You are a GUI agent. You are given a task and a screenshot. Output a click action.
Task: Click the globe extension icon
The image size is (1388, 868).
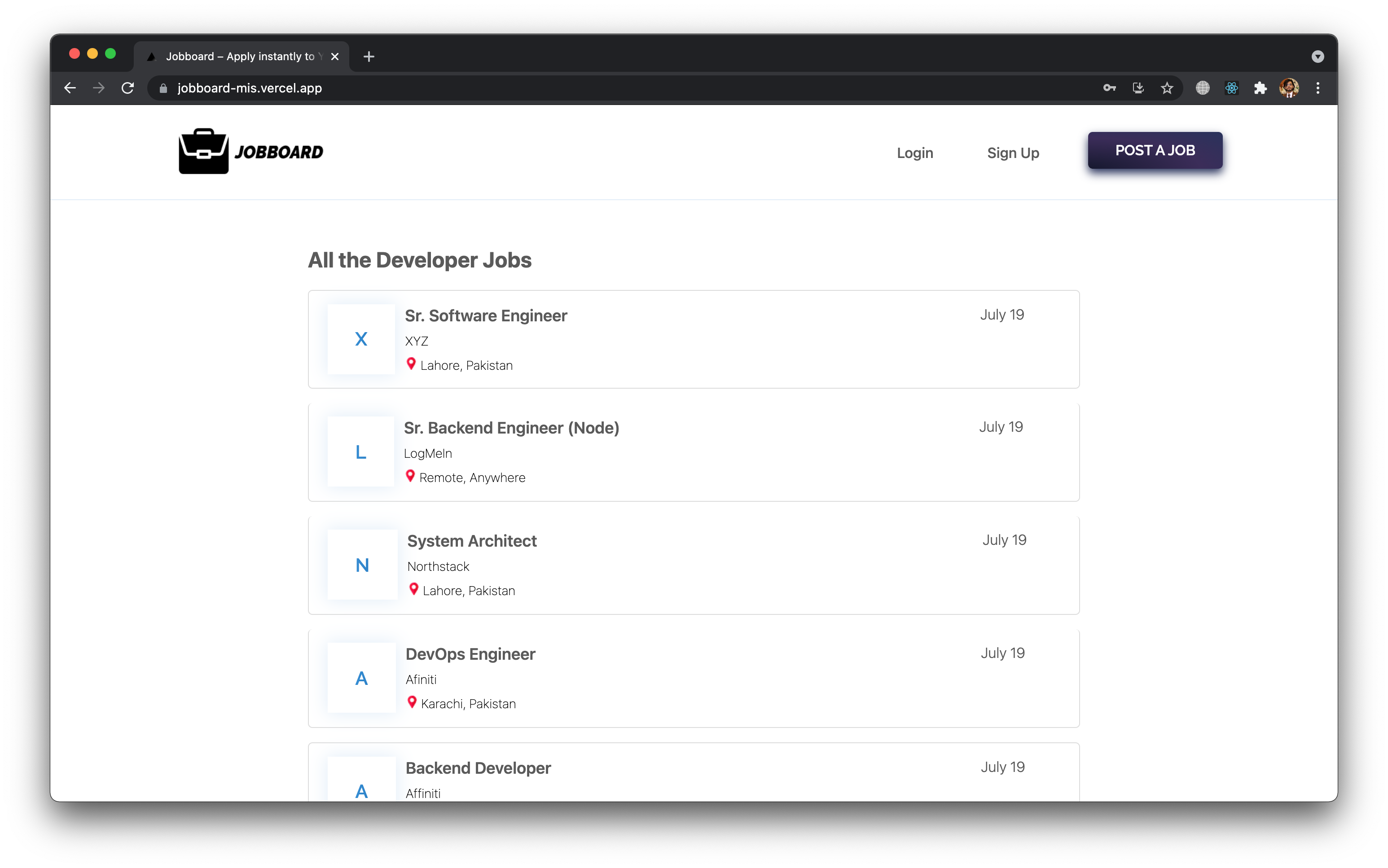pos(1203,88)
